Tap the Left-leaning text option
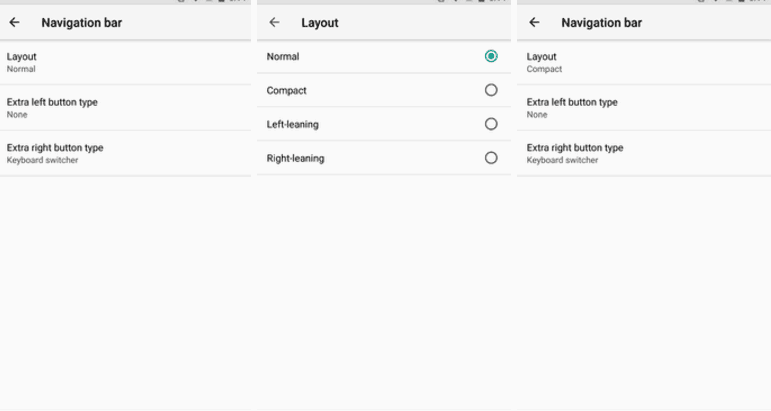Viewport: 771px width, 411px height. click(x=292, y=125)
